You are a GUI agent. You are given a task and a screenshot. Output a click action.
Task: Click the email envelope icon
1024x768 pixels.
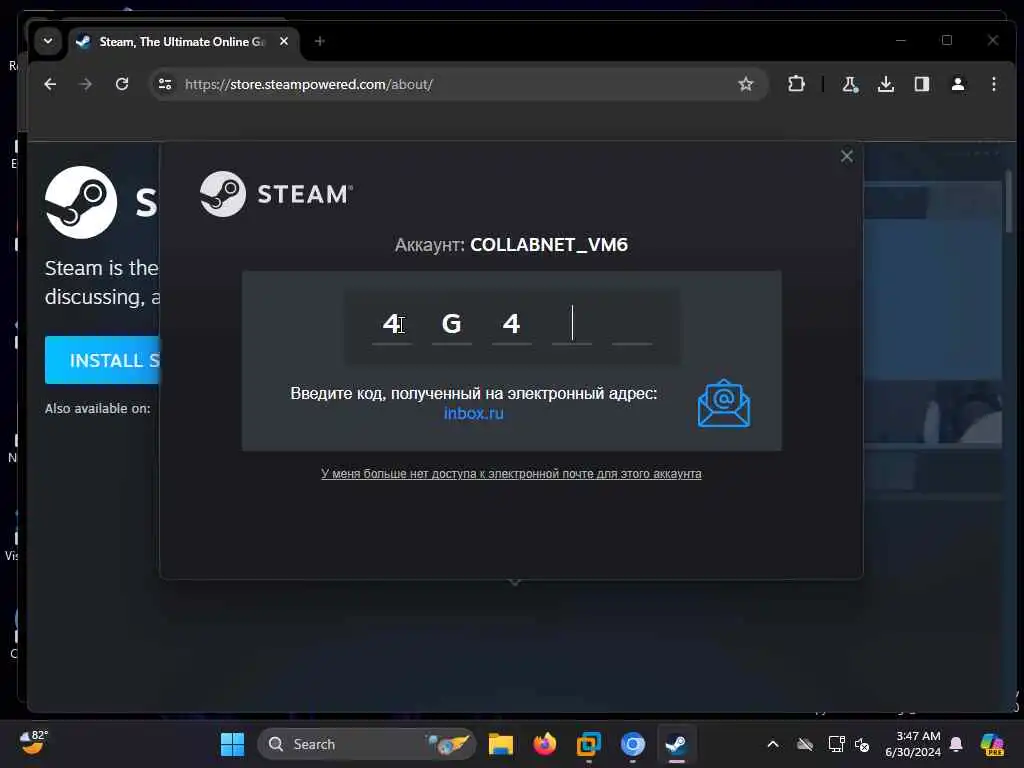point(724,404)
